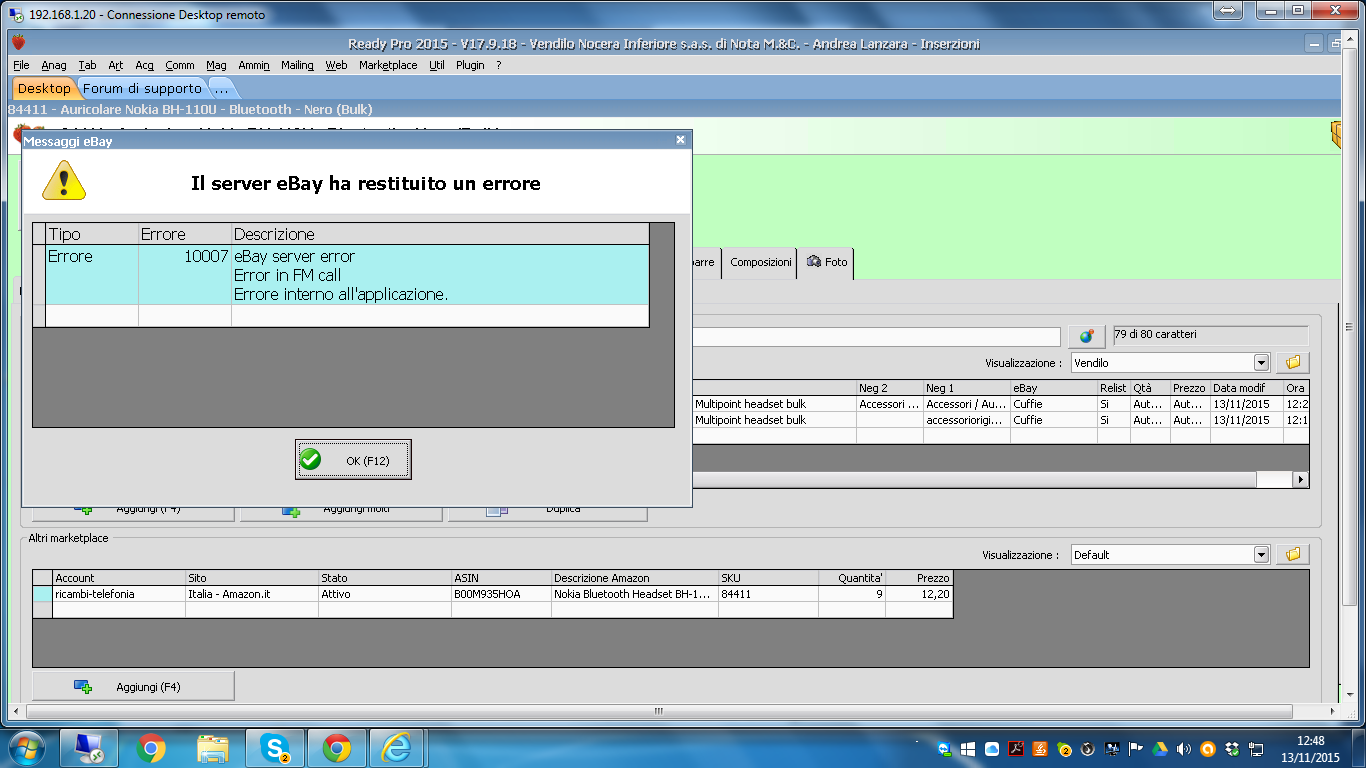Click the Attivo status cell
1366x768 pixels.
click(x=385, y=594)
